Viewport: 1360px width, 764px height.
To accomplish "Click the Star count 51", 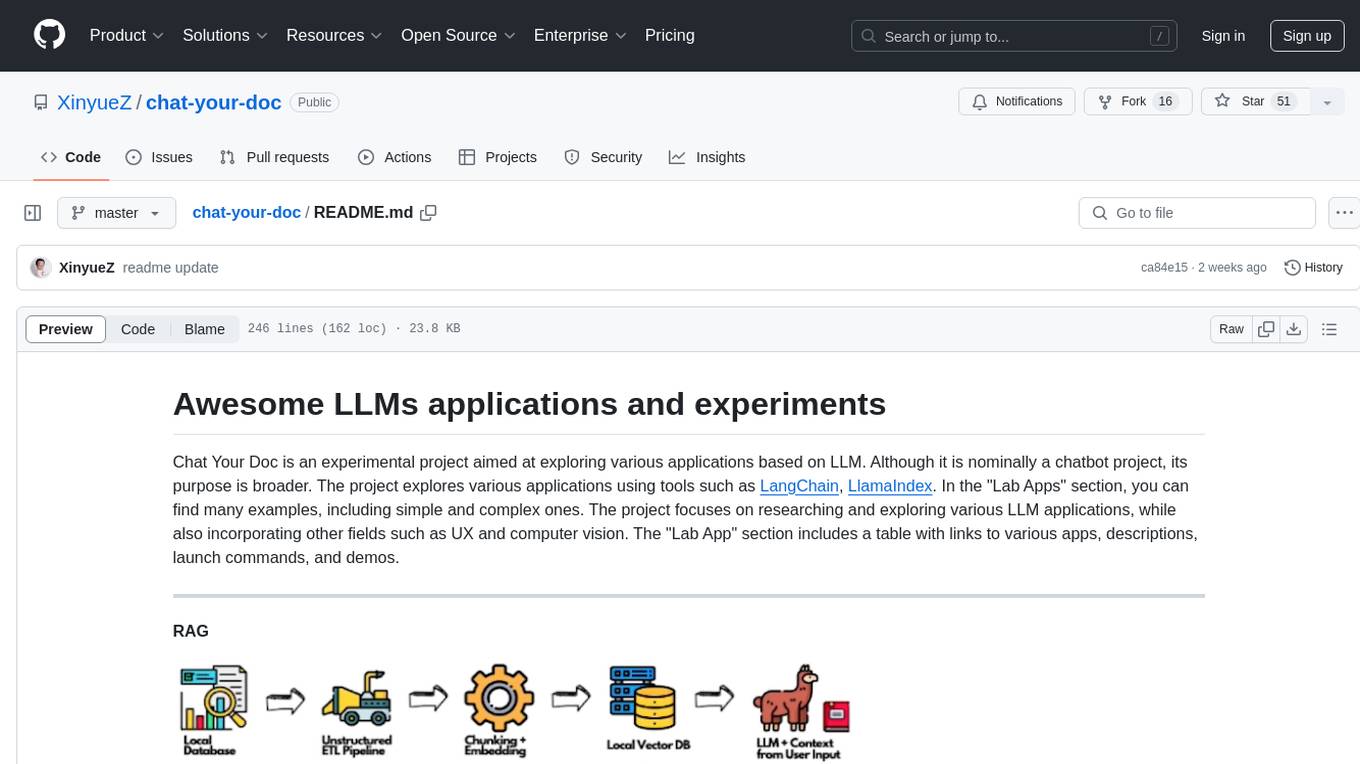I will 1284,102.
